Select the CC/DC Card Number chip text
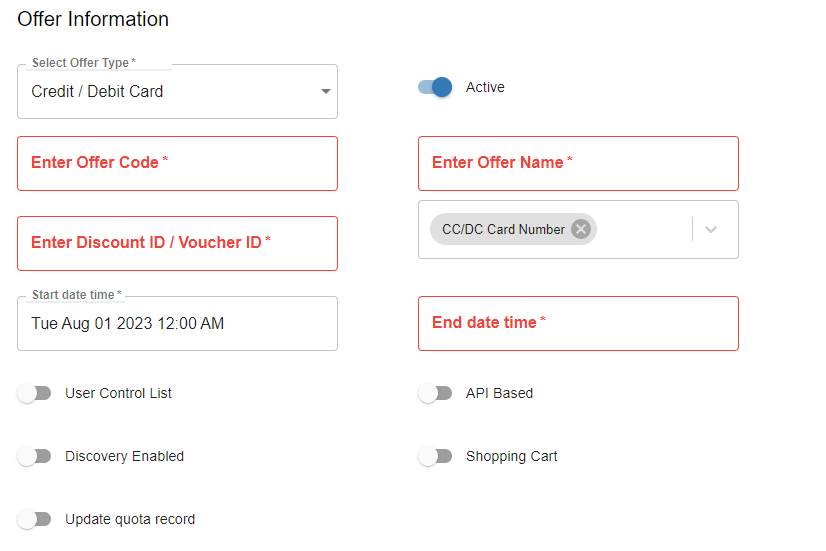826x551 pixels. (x=503, y=229)
